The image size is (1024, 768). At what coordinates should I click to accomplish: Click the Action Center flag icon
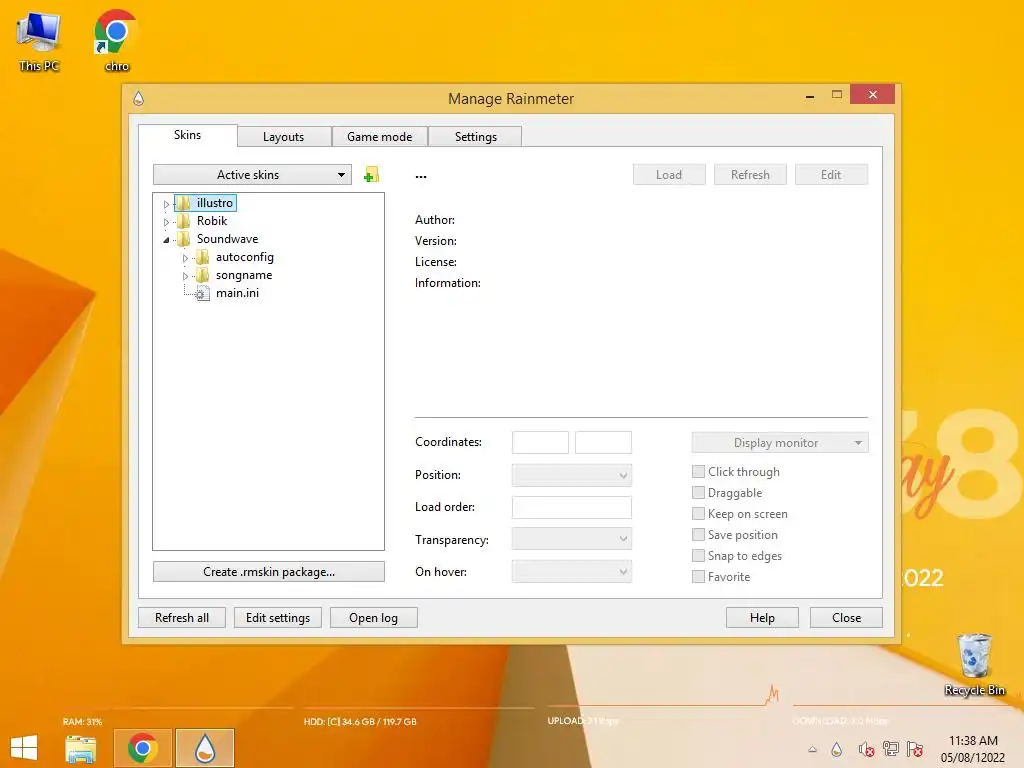tap(915, 749)
